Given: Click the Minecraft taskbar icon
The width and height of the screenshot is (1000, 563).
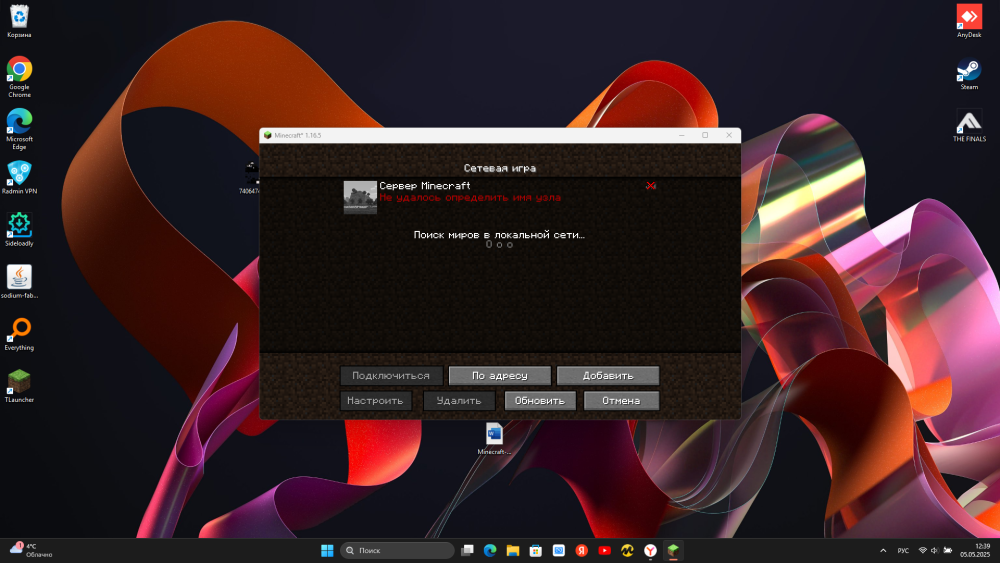Looking at the screenshot, I should coord(673,550).
